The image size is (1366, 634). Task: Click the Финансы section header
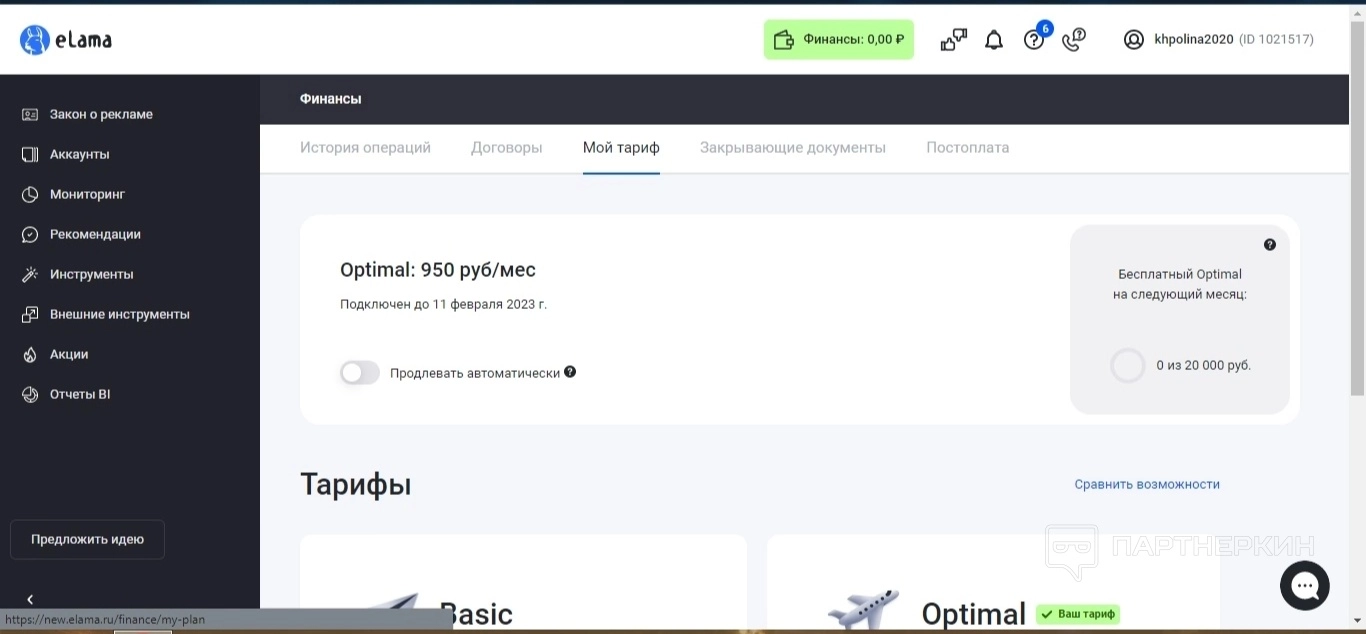click(331, 99)
